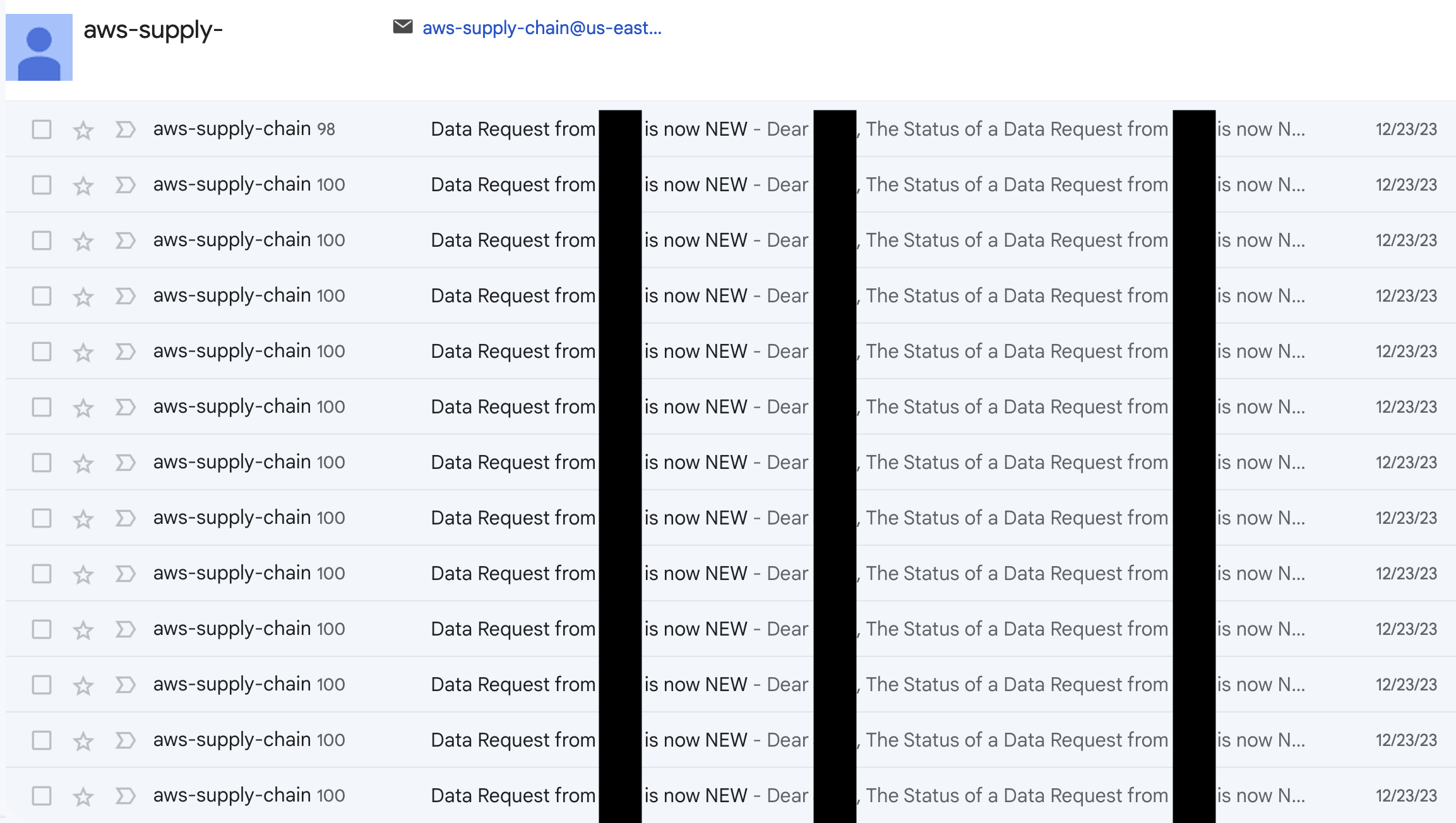Screen dimensions: 1456x823
Task: Open the first Data Request email
Action: 511,129
